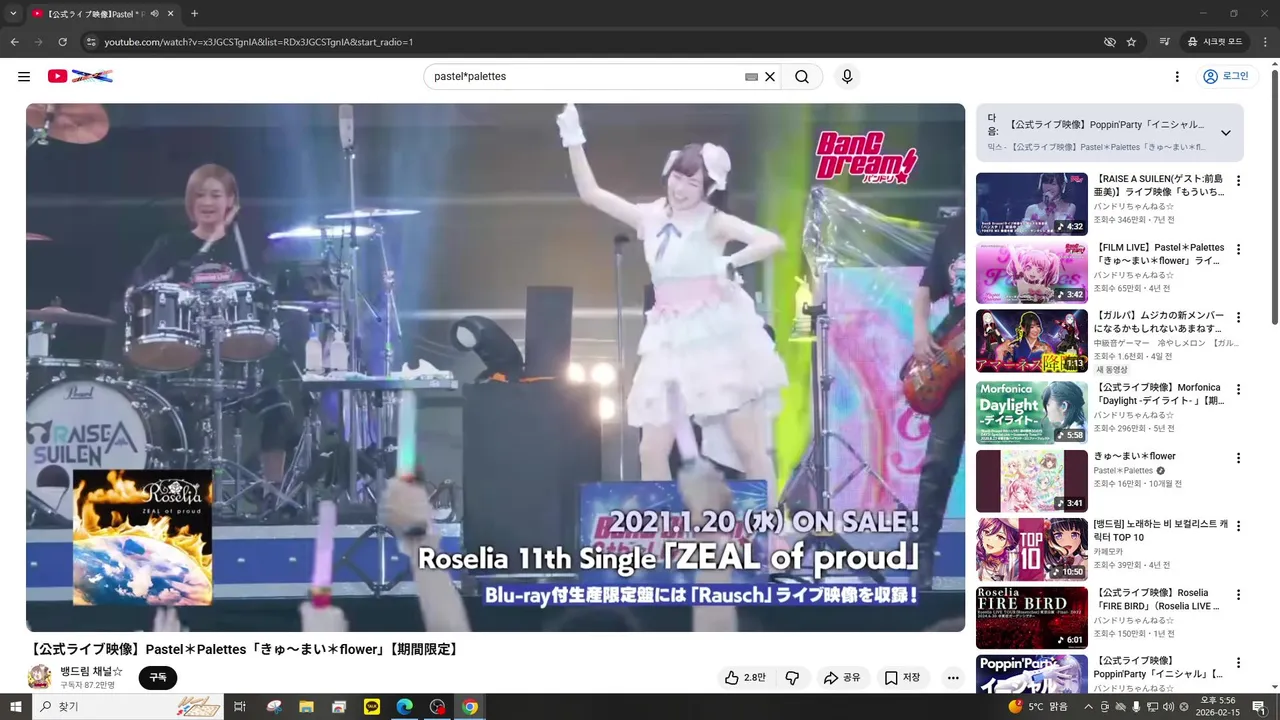Viewport: 1280px width, 720px height.
Task: Open options for 보컬리스트 캐릭터 TOP 10 video
Action: pos(1238,526)
